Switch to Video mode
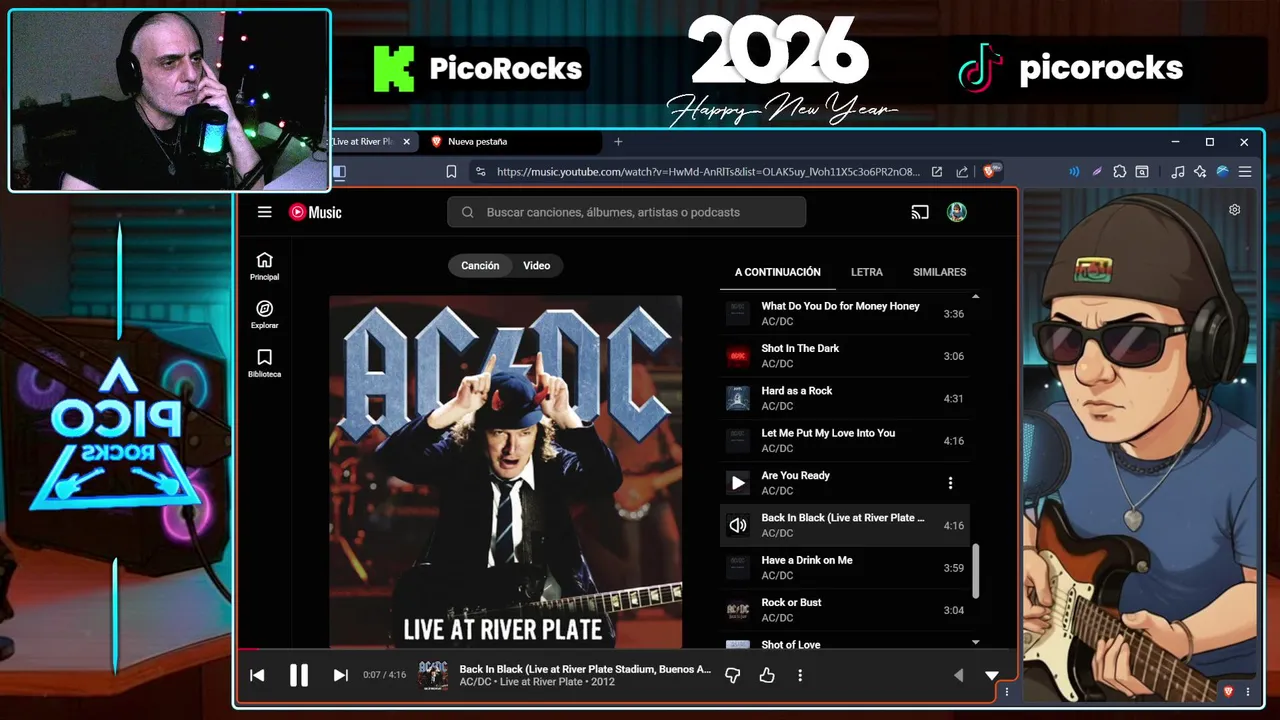Image resolution: width=1280 pixels, height=720 pixels. (x=536, y=265)
